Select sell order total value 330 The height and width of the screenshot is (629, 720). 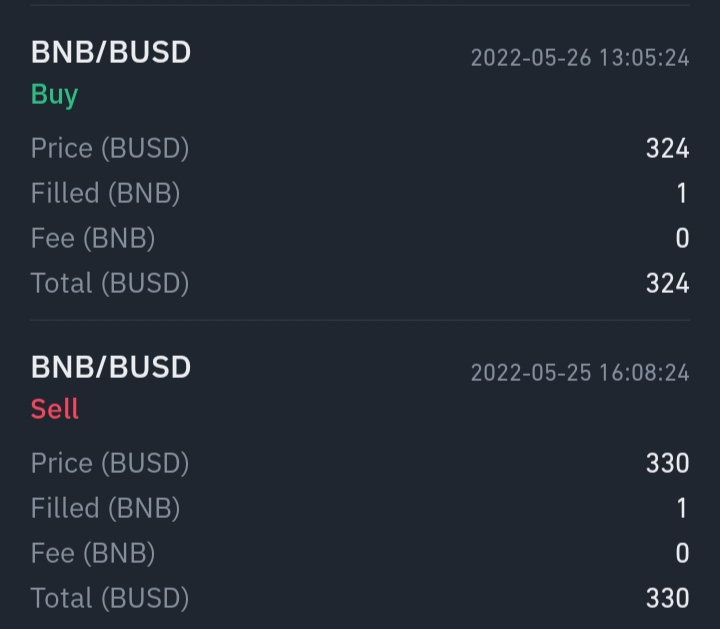pos(667,598)
